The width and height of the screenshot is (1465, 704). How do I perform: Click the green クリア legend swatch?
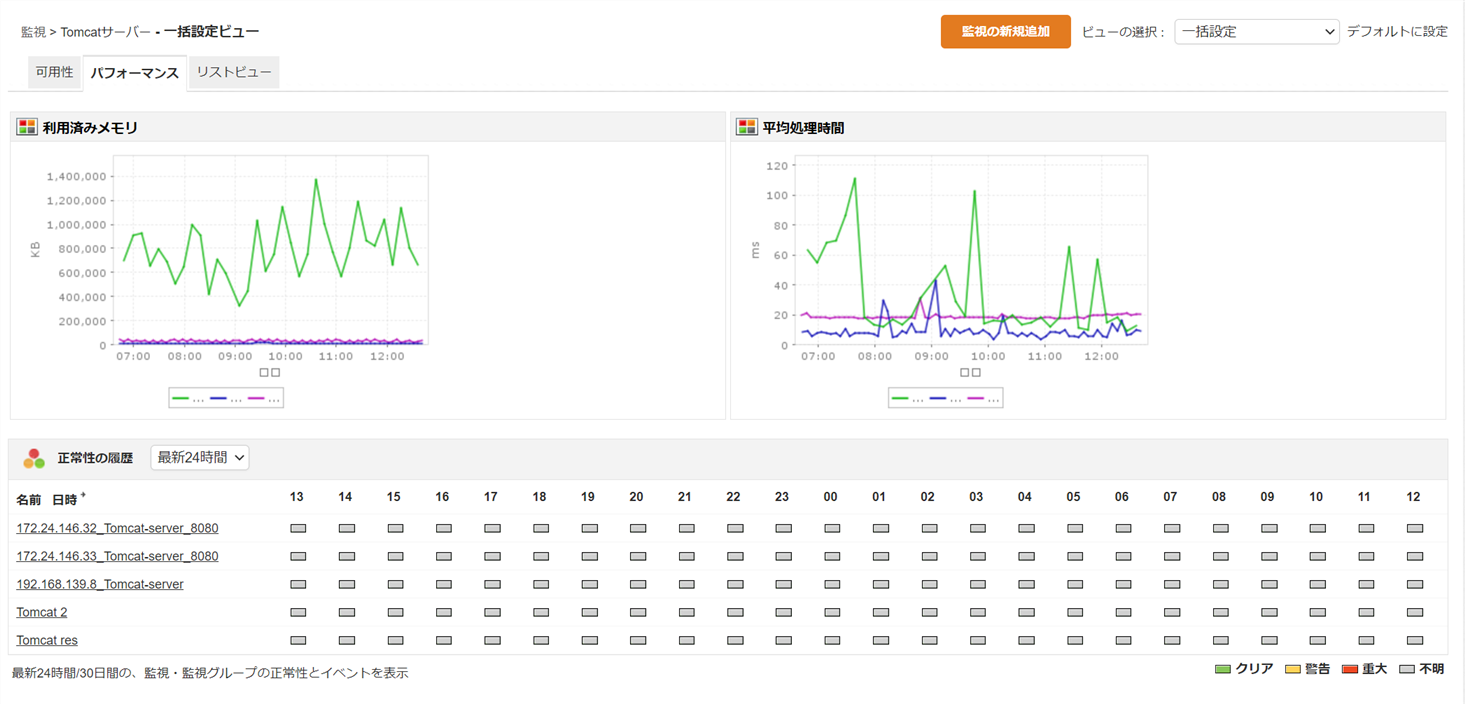pos(1222,669)
